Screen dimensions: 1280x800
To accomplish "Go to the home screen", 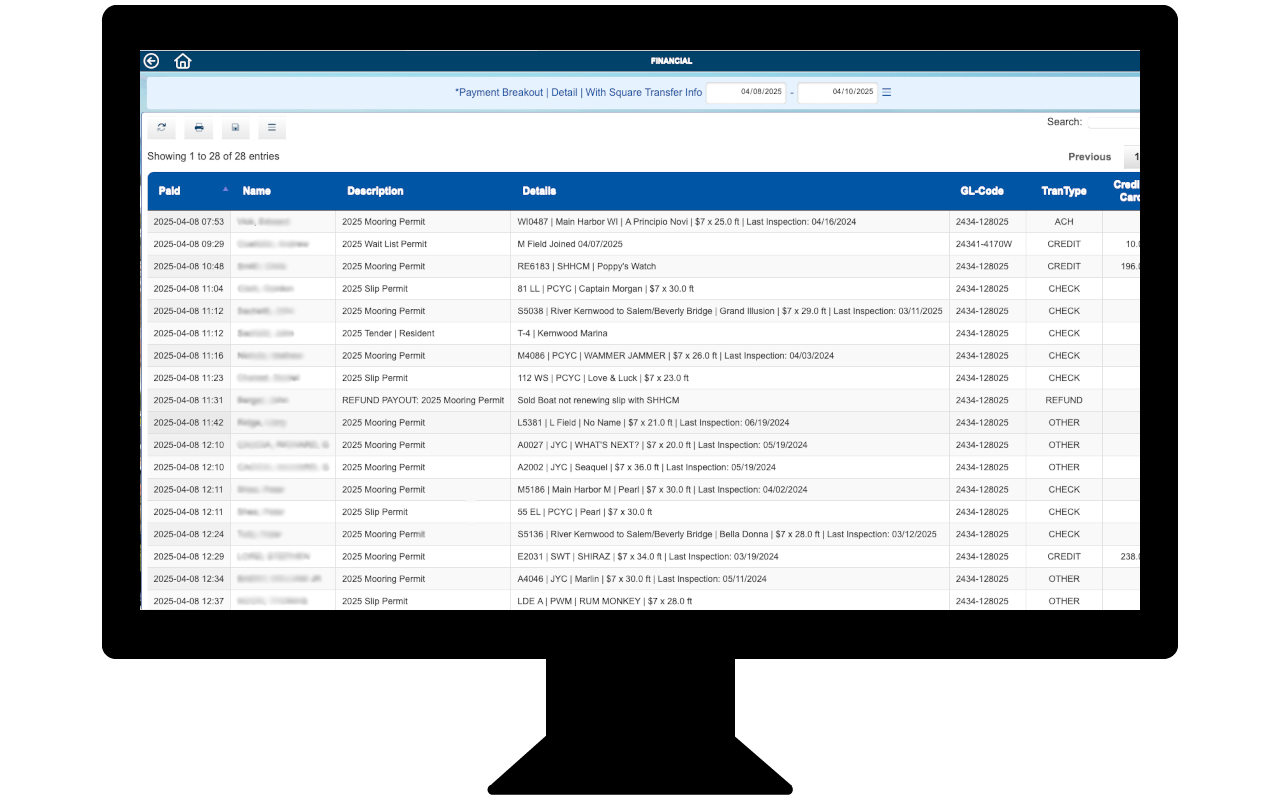I will point(183,61).
